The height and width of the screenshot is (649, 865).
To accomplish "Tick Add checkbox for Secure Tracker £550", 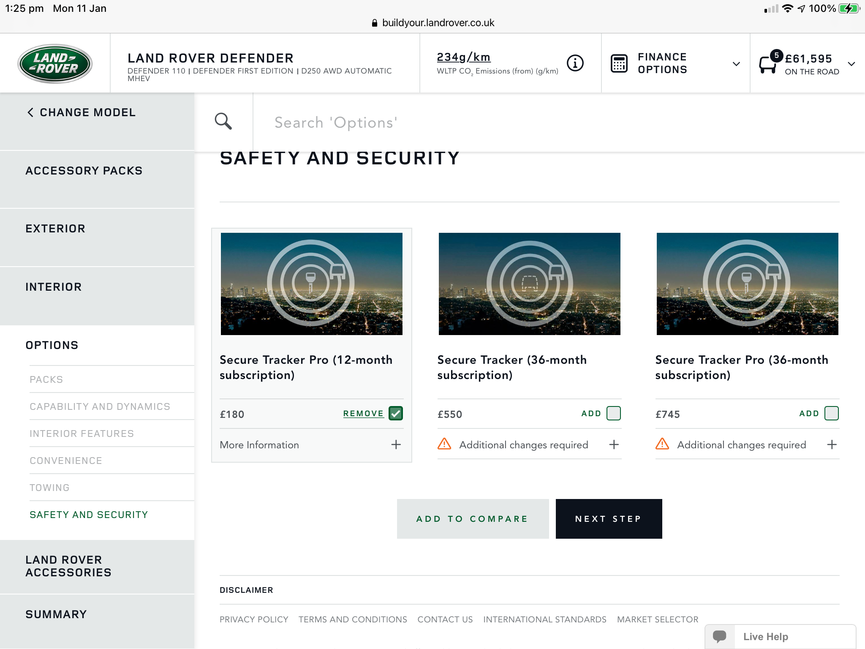I will pyautogui.click(x=613, y=413).
